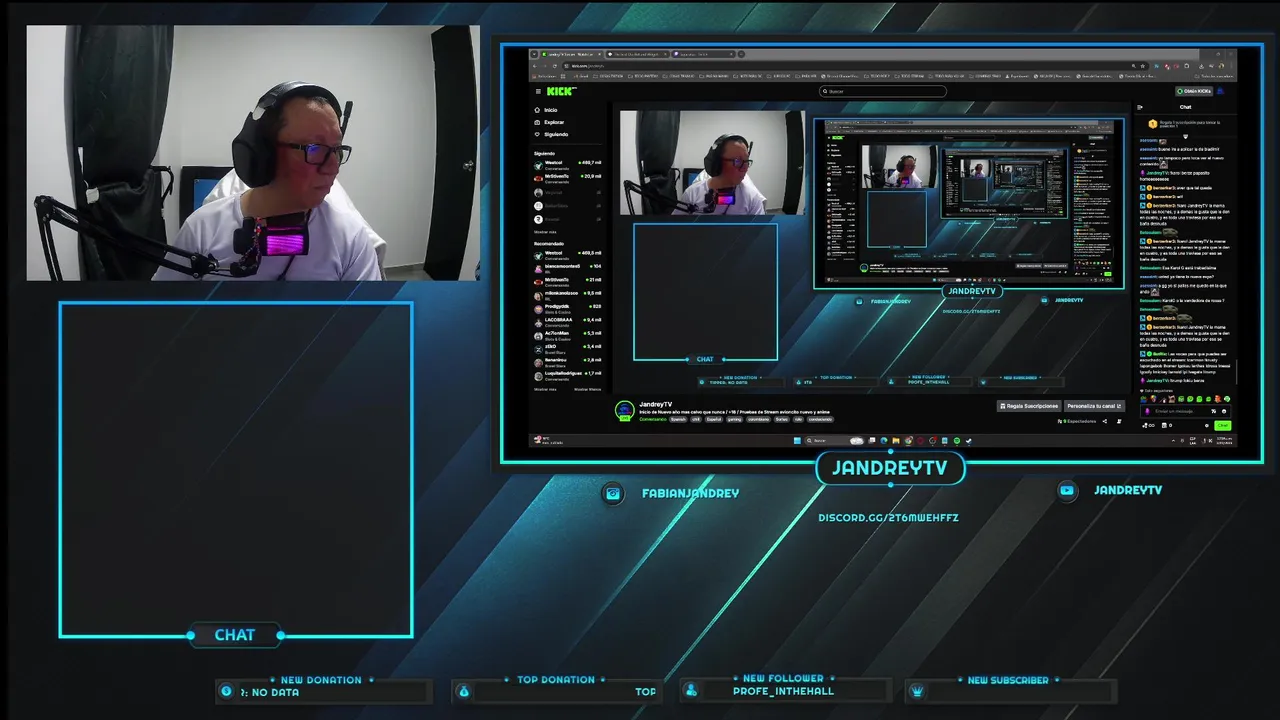Click green Chat send button

[1223, 425]
